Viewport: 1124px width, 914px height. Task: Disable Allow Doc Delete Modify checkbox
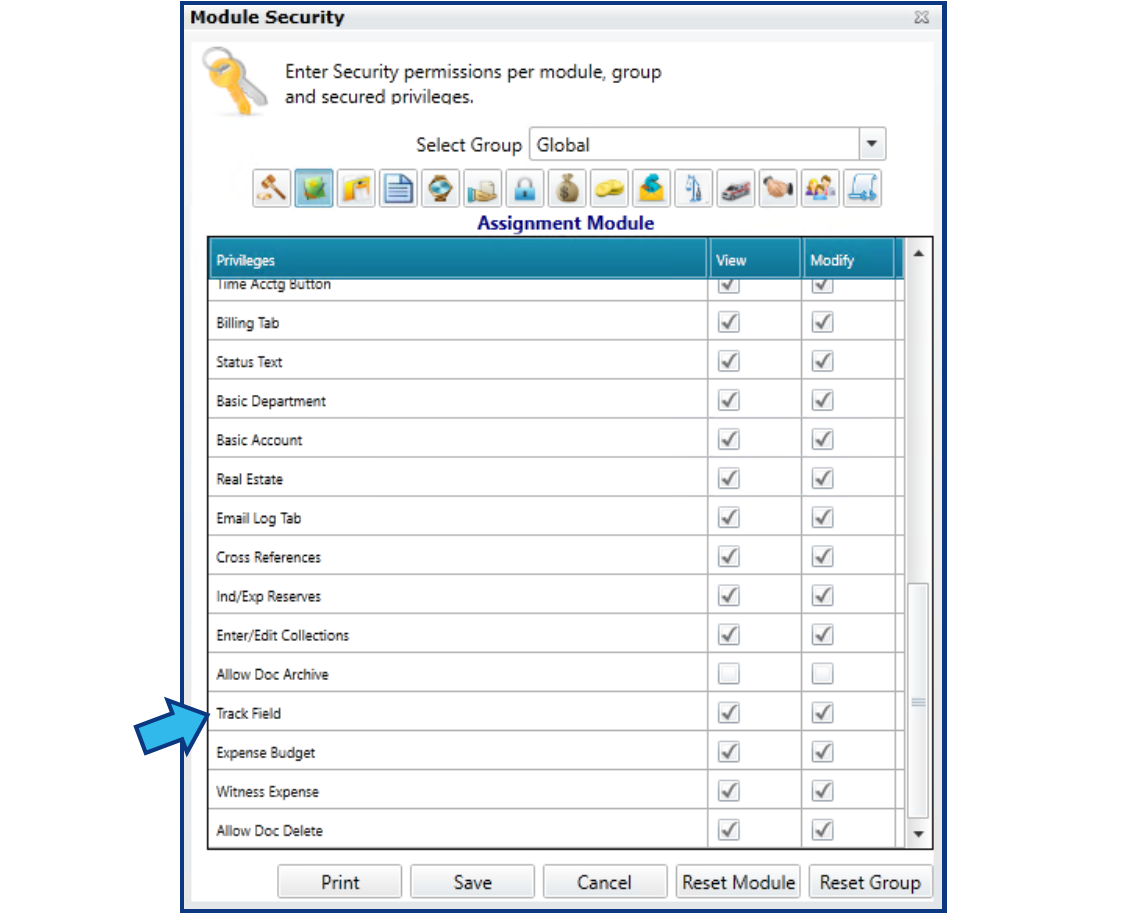click(x=822, y=830)
